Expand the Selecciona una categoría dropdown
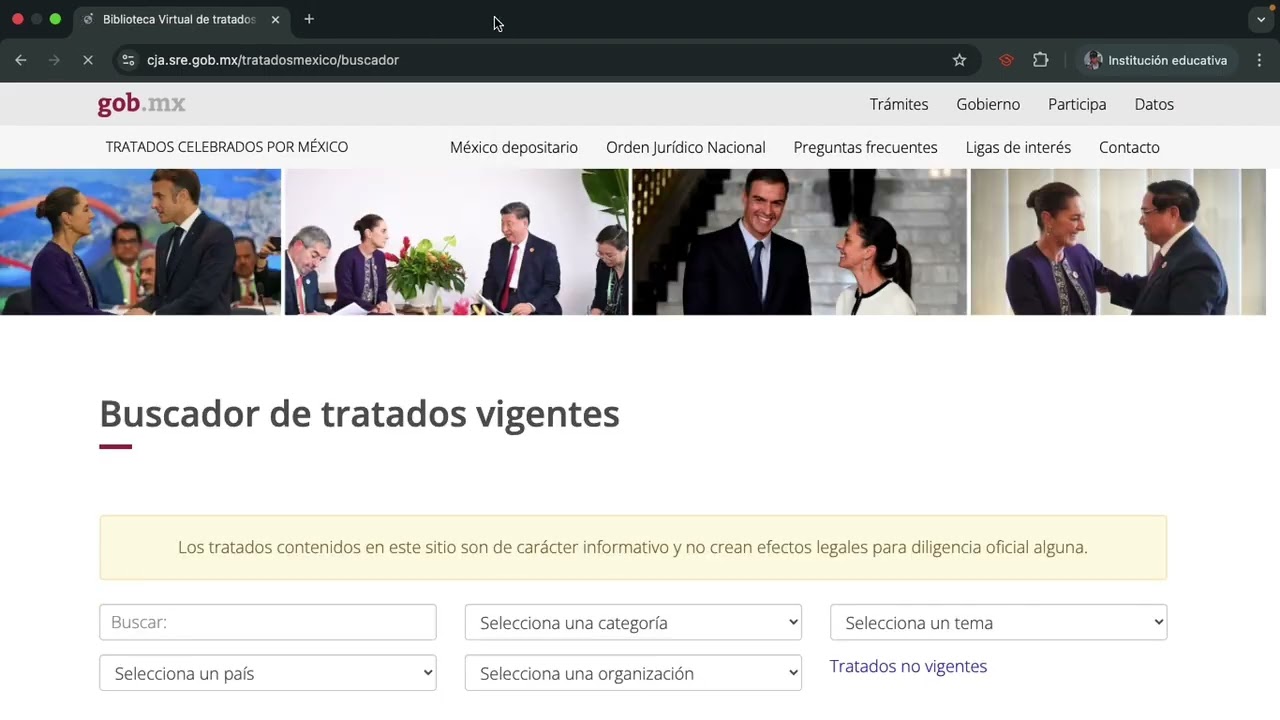This screenshot has width=1280, height=720. click(x=633, y=622)
